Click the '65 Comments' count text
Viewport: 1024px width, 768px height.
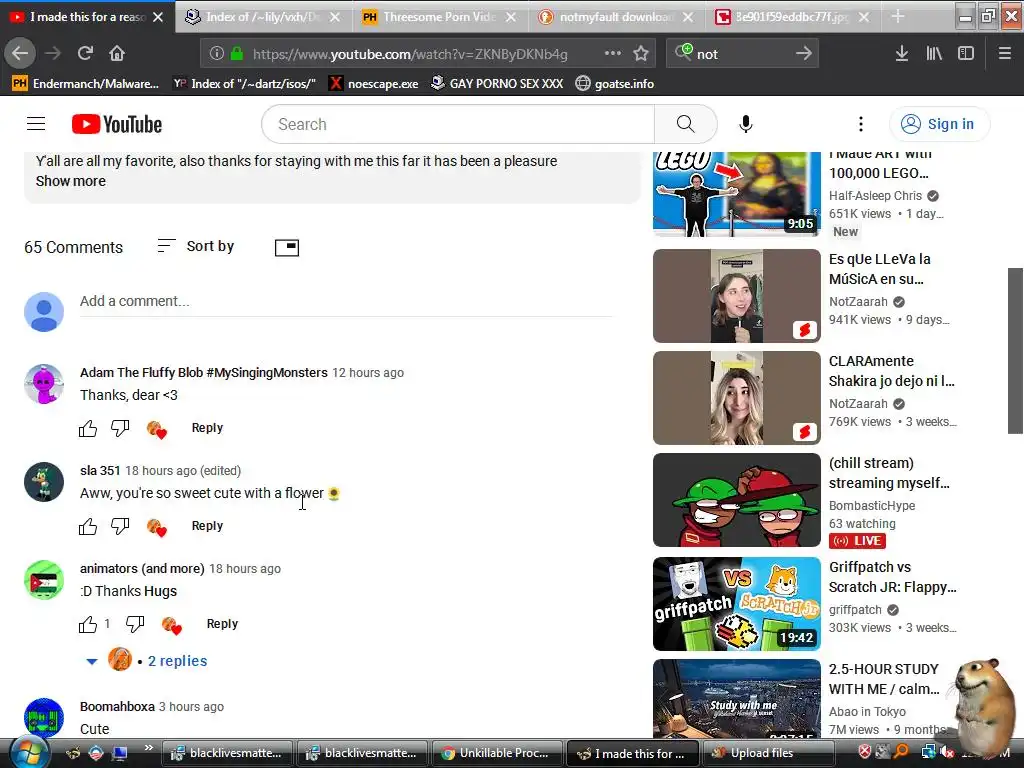74,248
